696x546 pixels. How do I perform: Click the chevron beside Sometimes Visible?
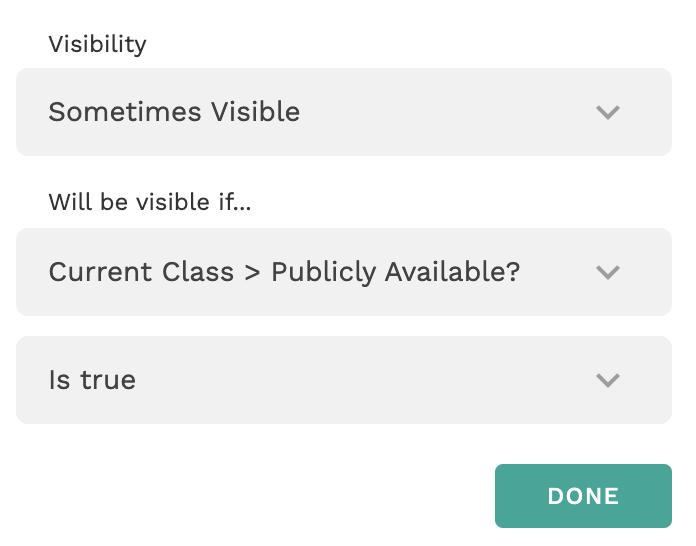point(608,112)
